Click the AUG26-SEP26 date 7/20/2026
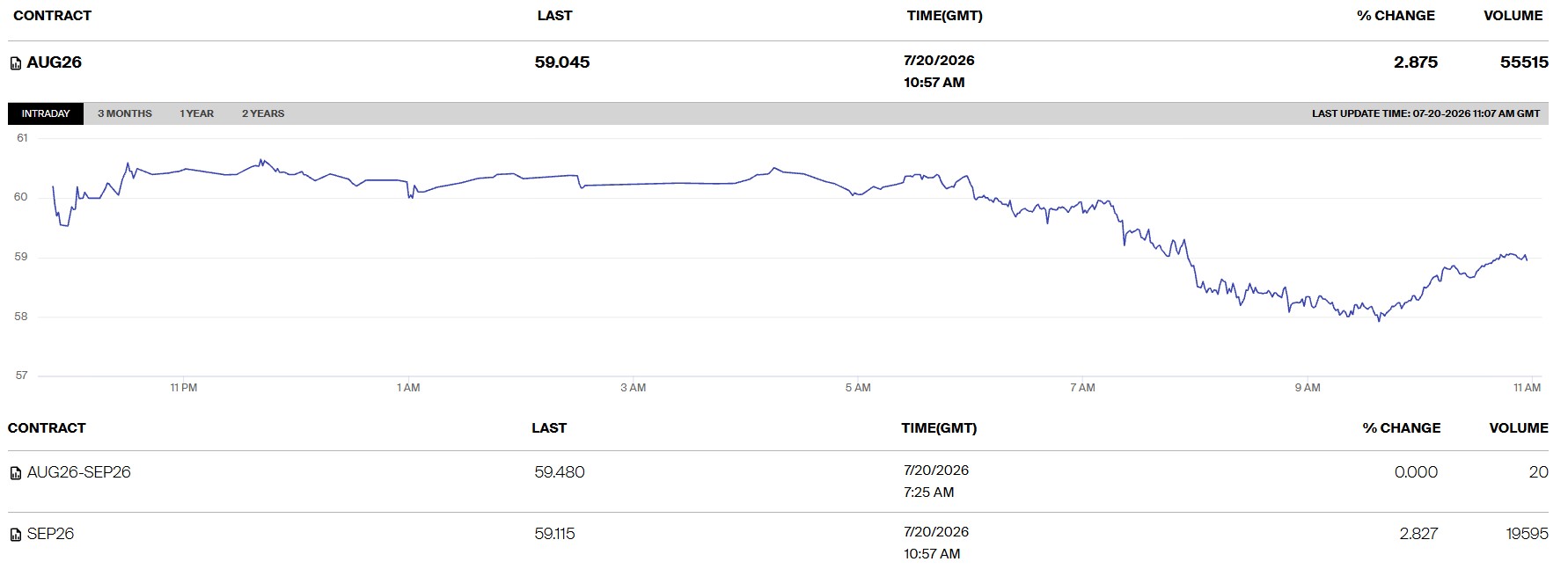1568x569 pixels. 936,471
